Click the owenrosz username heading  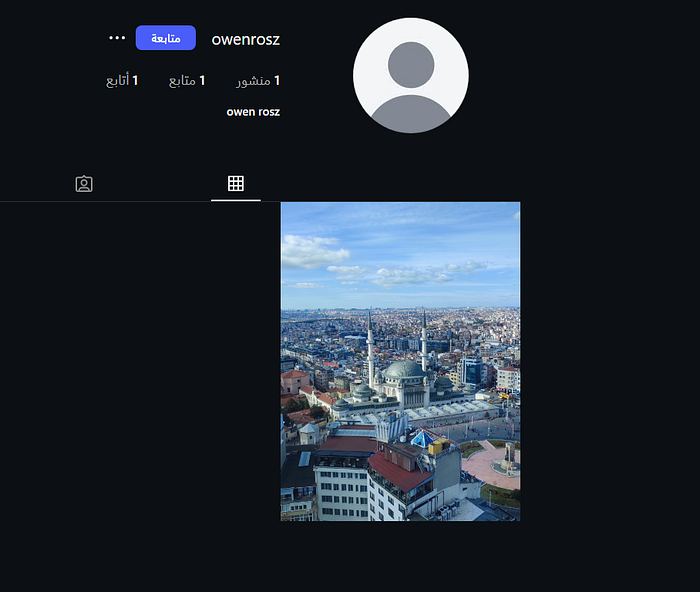[x=246, y=39]
